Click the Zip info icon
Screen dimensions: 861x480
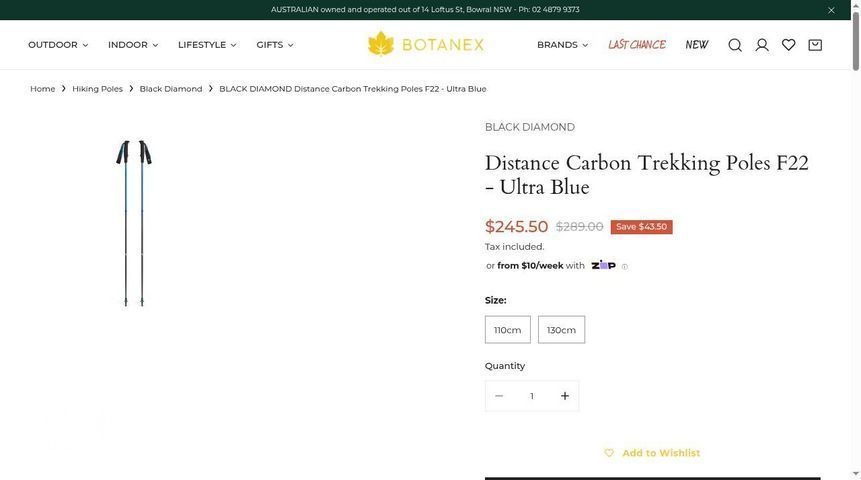click(624, 266)
